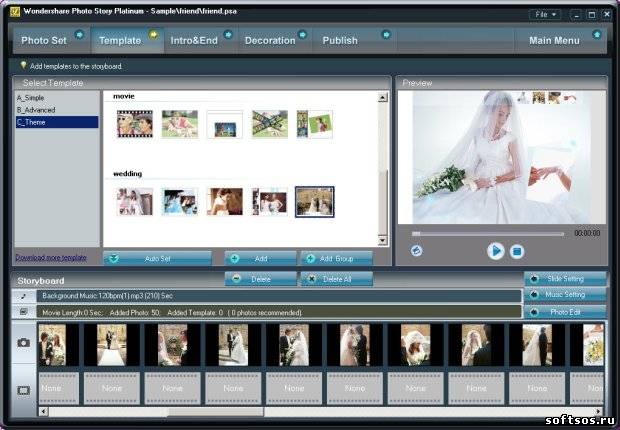This screenshot has width=620, height=430.
Task: Select third wedding template thumbnail
Action: 225,202
